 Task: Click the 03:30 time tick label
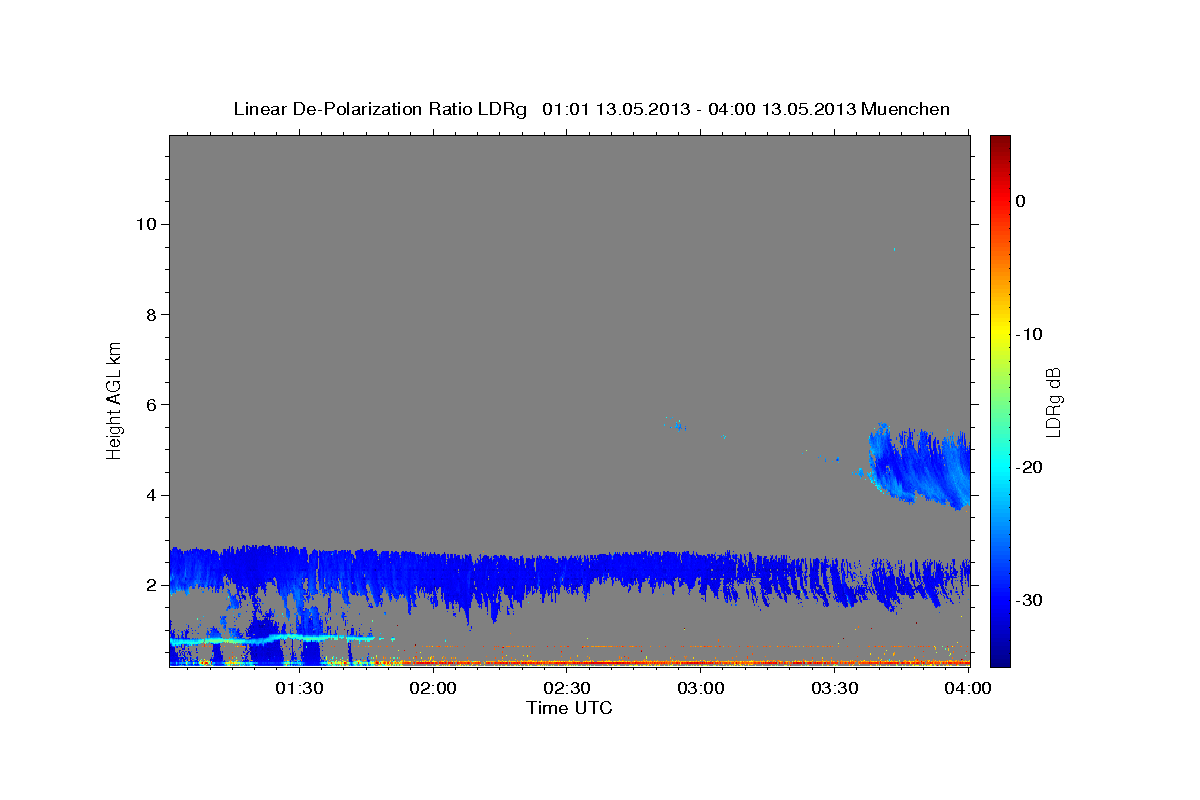[834, 688]
